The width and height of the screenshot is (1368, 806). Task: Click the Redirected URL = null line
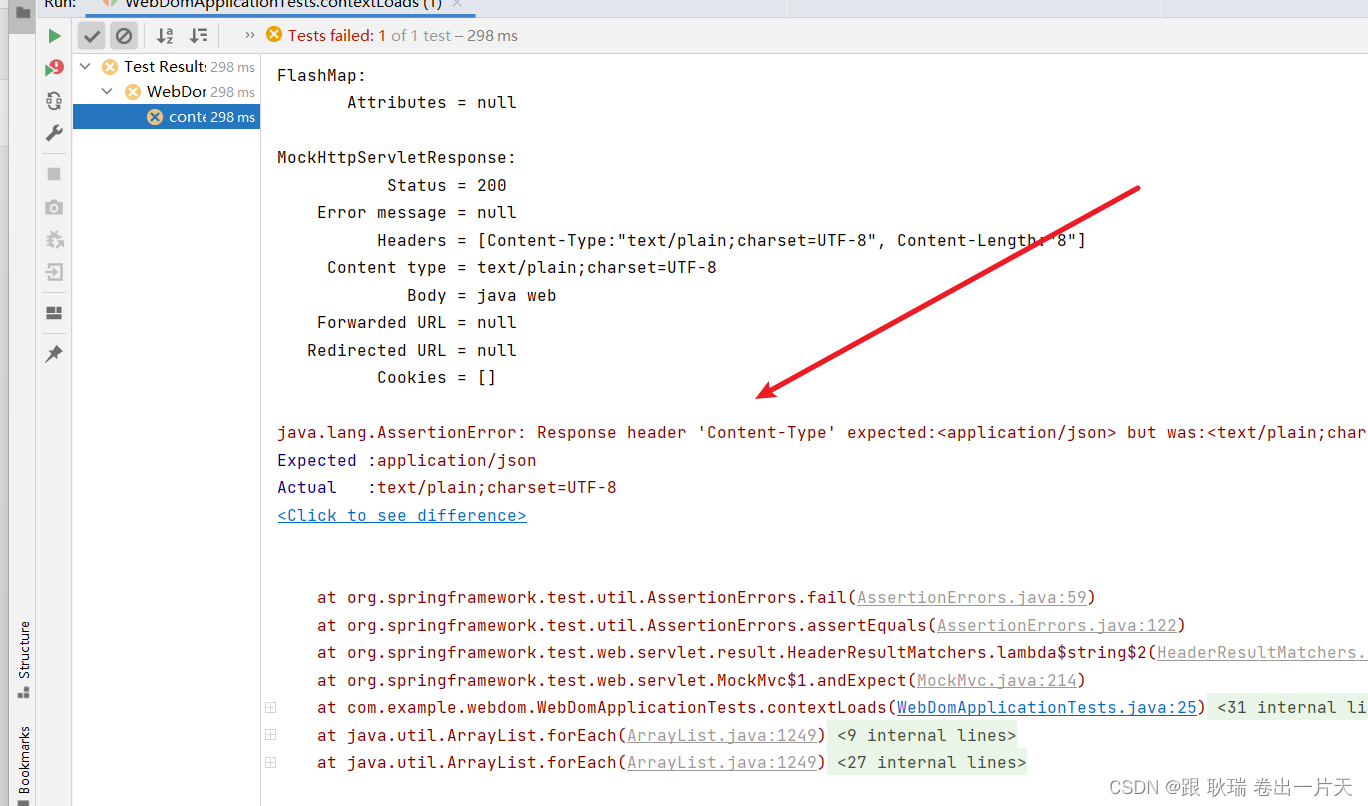pos(412,351)
